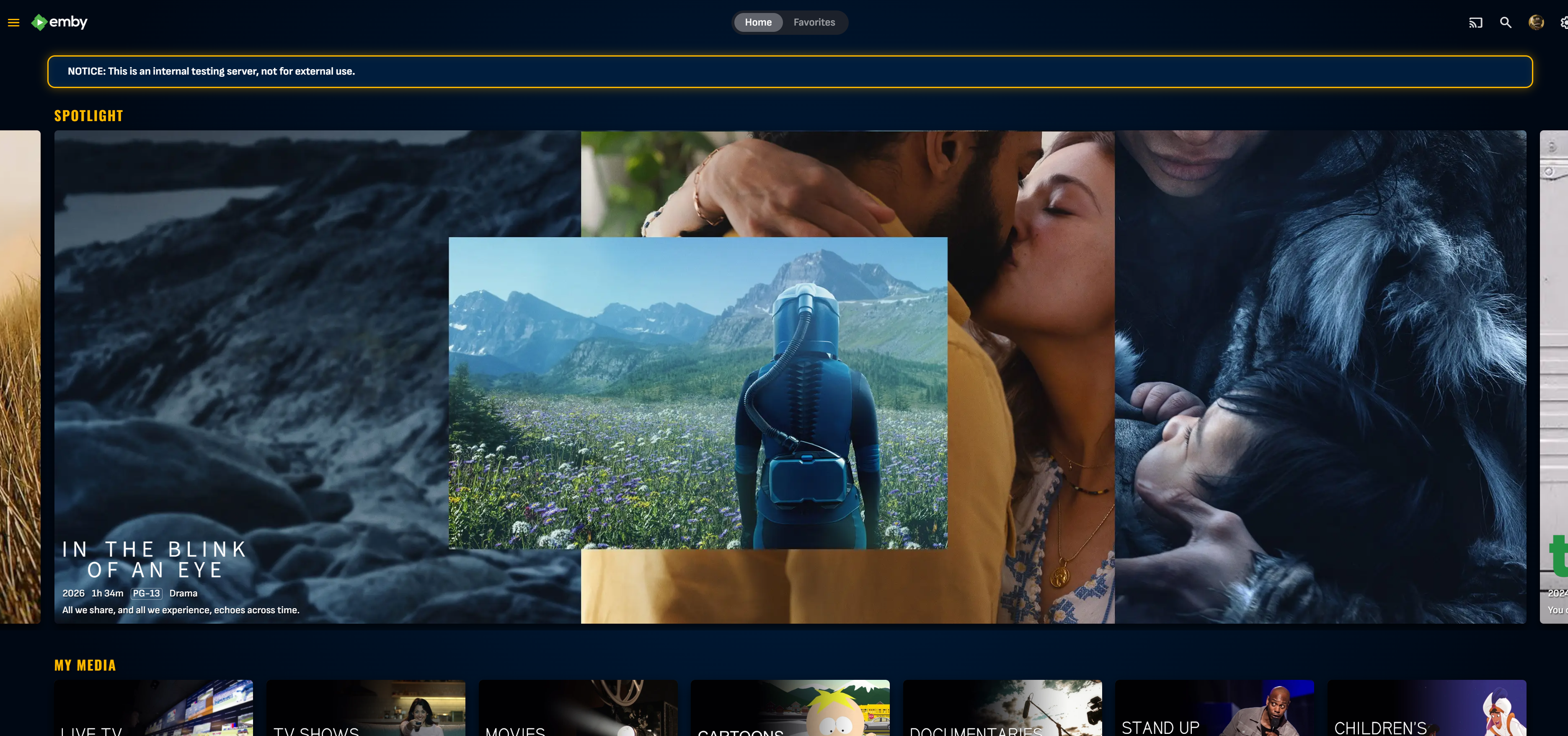The height and width of the screenshot is (736, 1568).
Task: Open the In the Blink of an Eye title
Action: pyautogui.click(x=155, y=560)
